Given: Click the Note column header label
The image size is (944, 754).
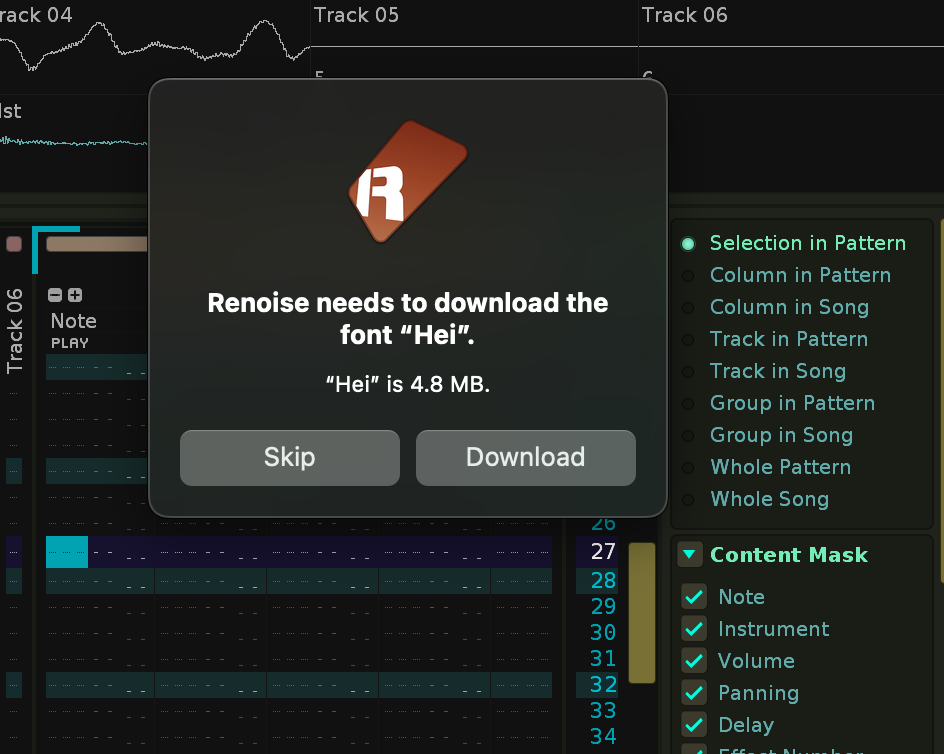Looking at the screenshot, I should click(73, 321).
